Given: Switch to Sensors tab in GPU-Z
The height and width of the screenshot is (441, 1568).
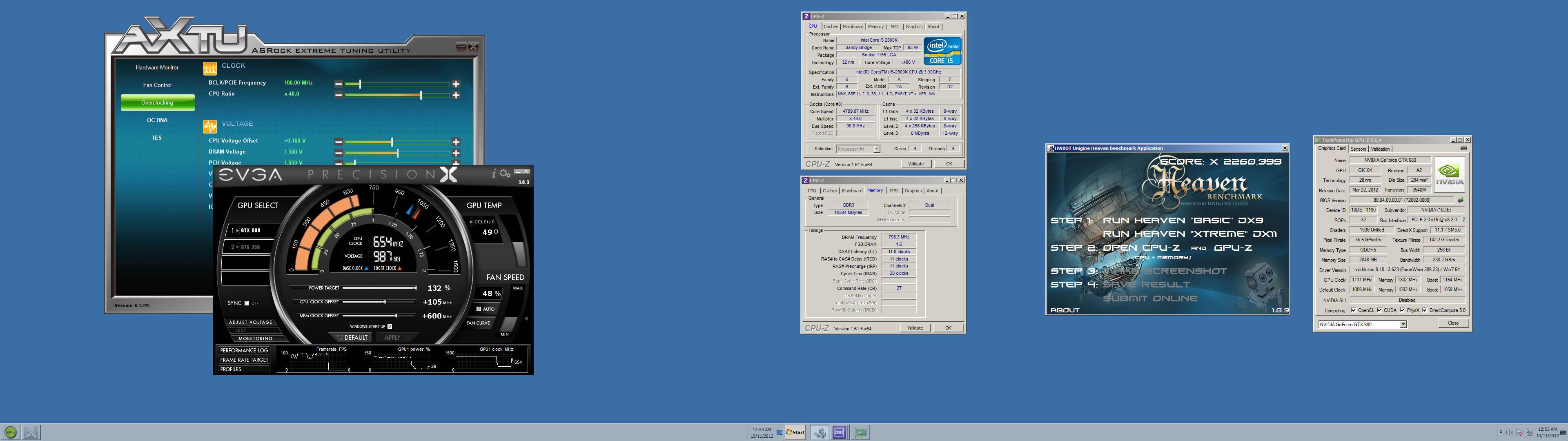Looking at the screenshot, I should pyautogui.click(x=1358, y=149).
